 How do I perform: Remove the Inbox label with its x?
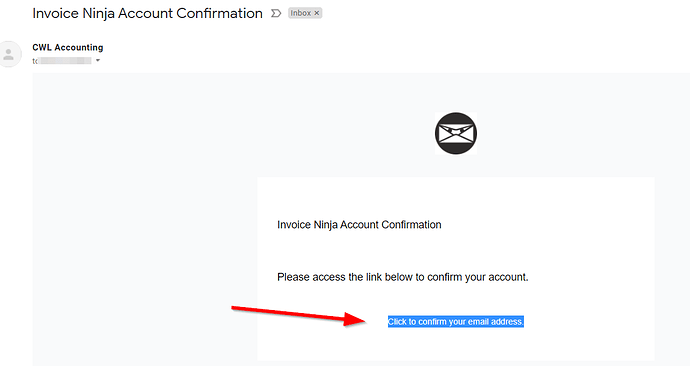point(316,13)
